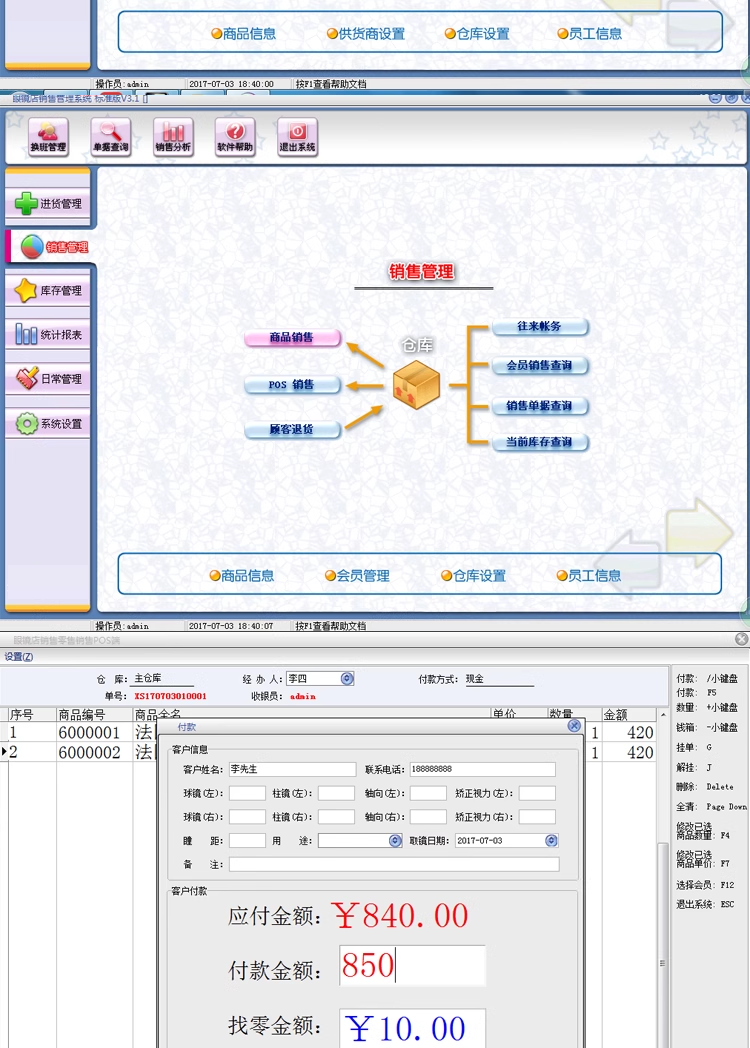The image size is (750, 1048).
Task: Open 商品信息 link beside 供货商设置
Action: 243,33
